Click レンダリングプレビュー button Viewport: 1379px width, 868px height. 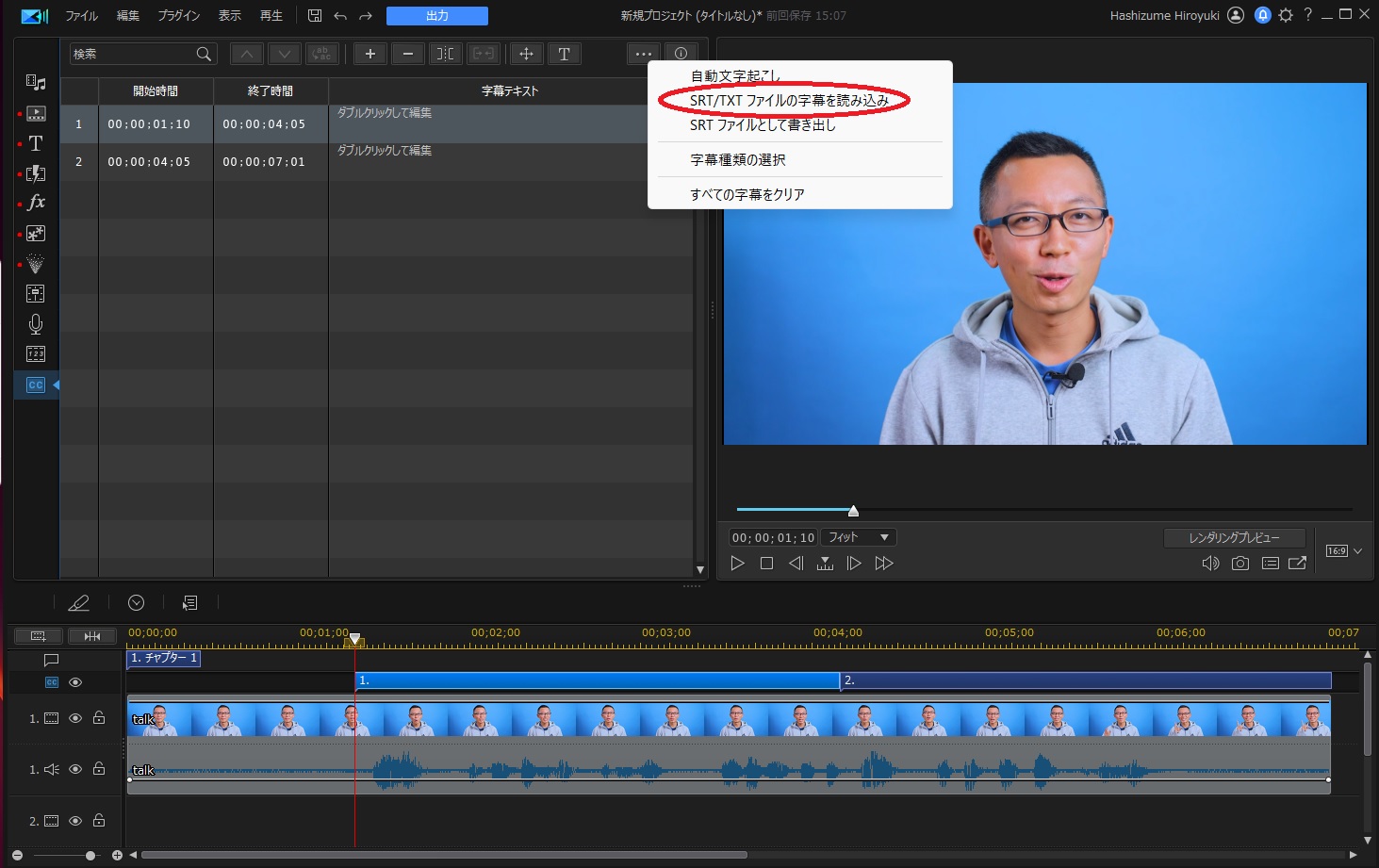pyautogui.click(x=1235, y=537)
